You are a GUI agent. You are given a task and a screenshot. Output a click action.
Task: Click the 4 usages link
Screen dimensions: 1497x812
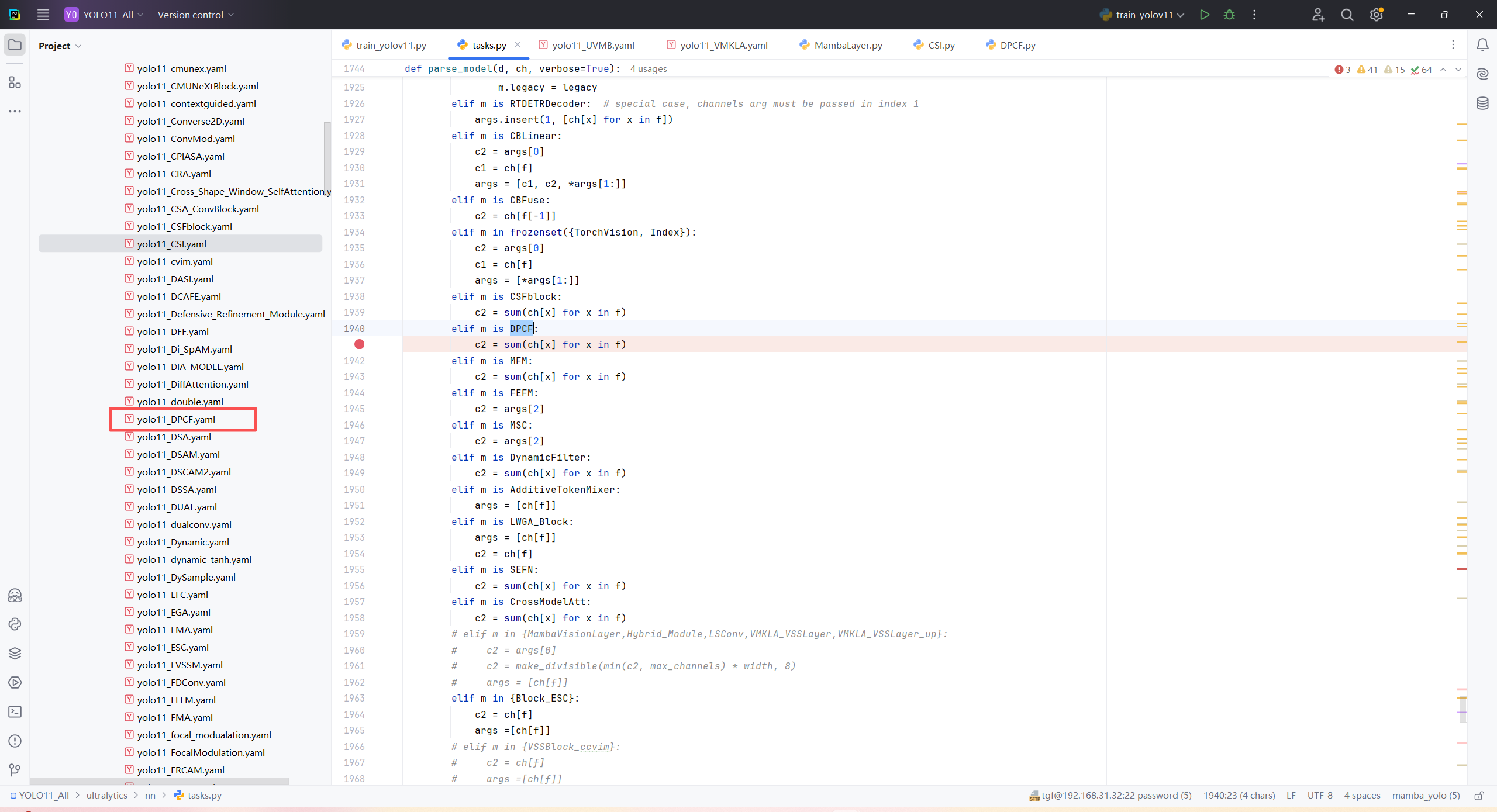(648, 69)
